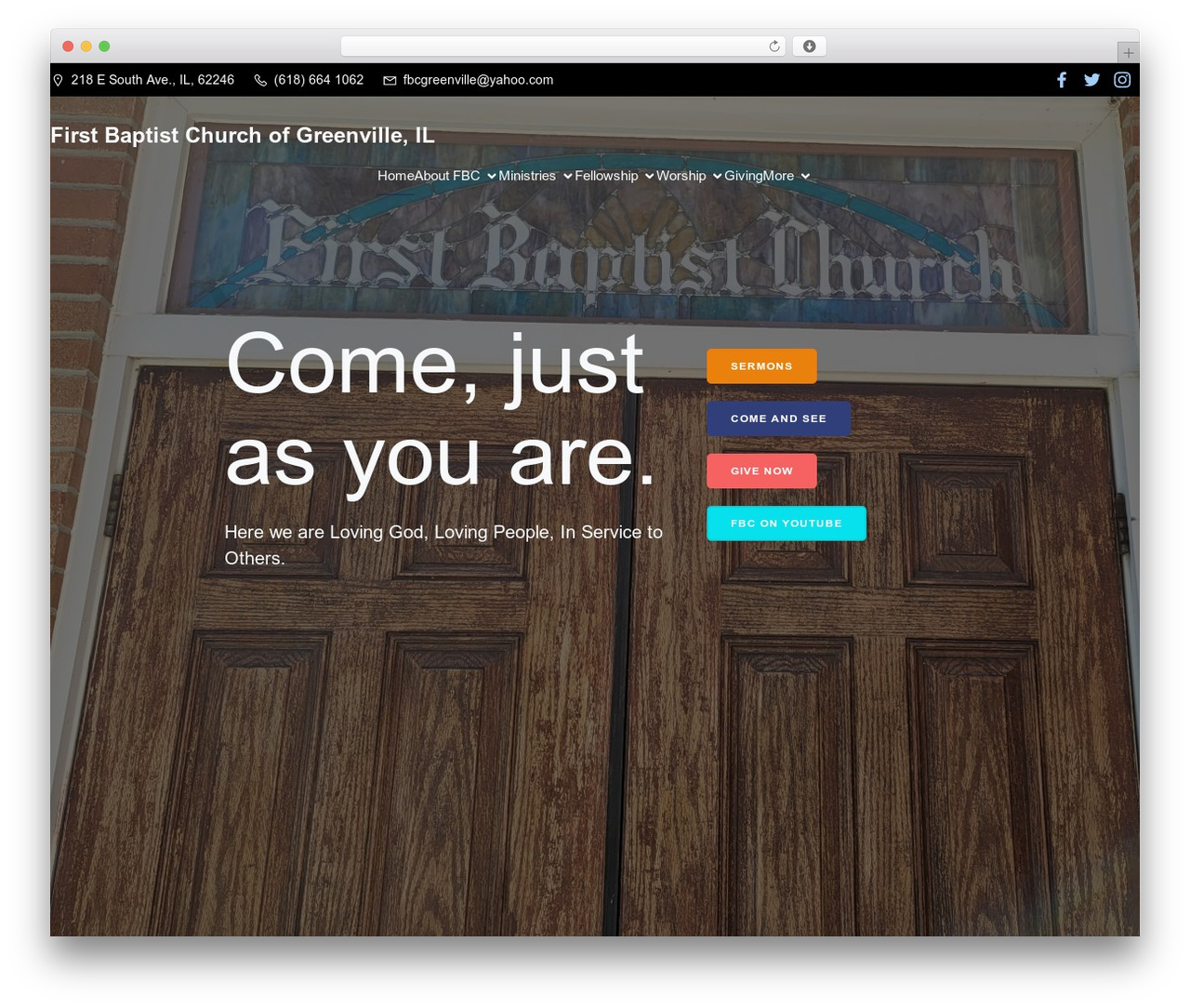Expand the More submenu chevron

coord(805,176)
